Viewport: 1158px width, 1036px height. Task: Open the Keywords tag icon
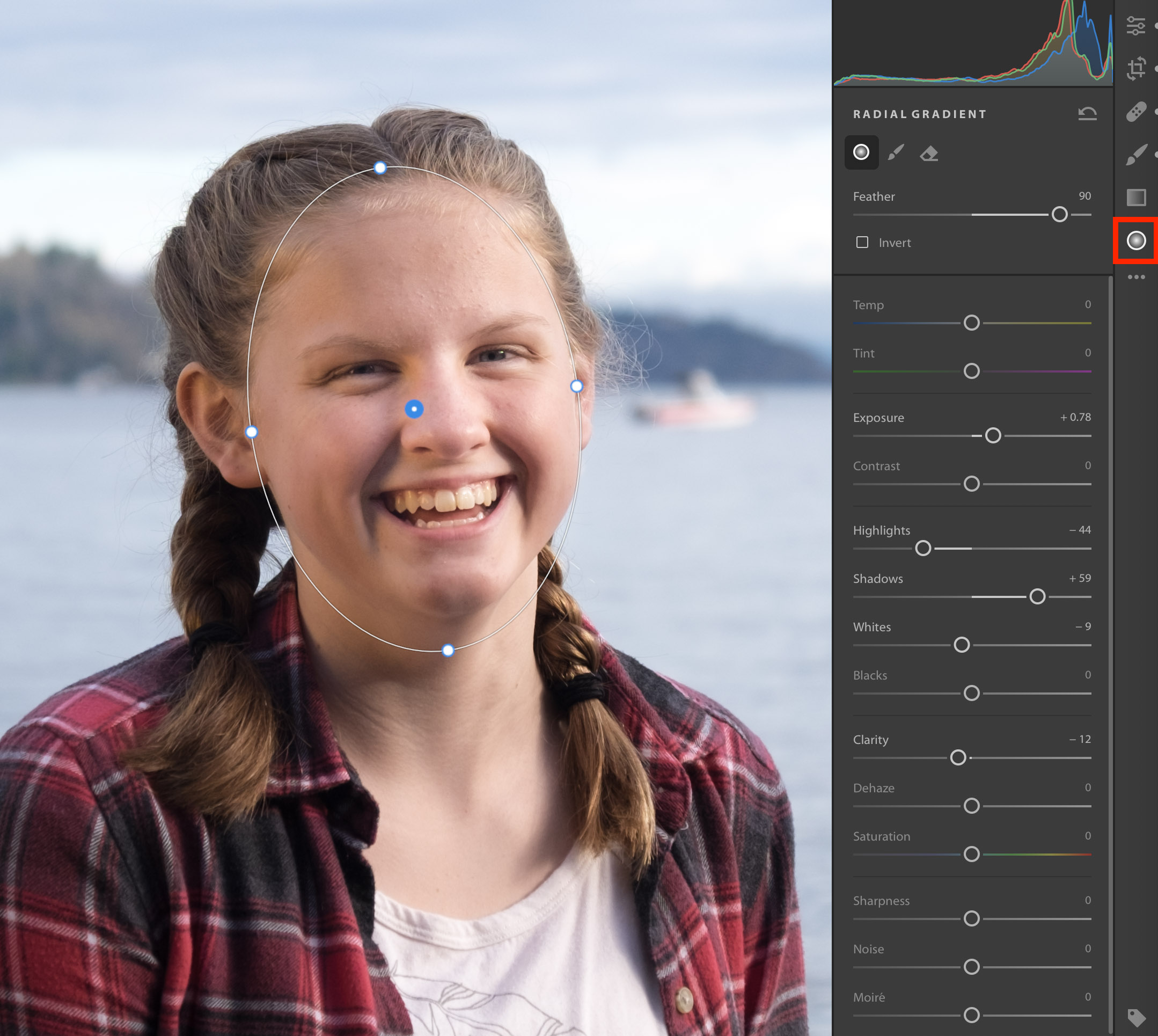pyautogui.click(x=1136, y=1017)
